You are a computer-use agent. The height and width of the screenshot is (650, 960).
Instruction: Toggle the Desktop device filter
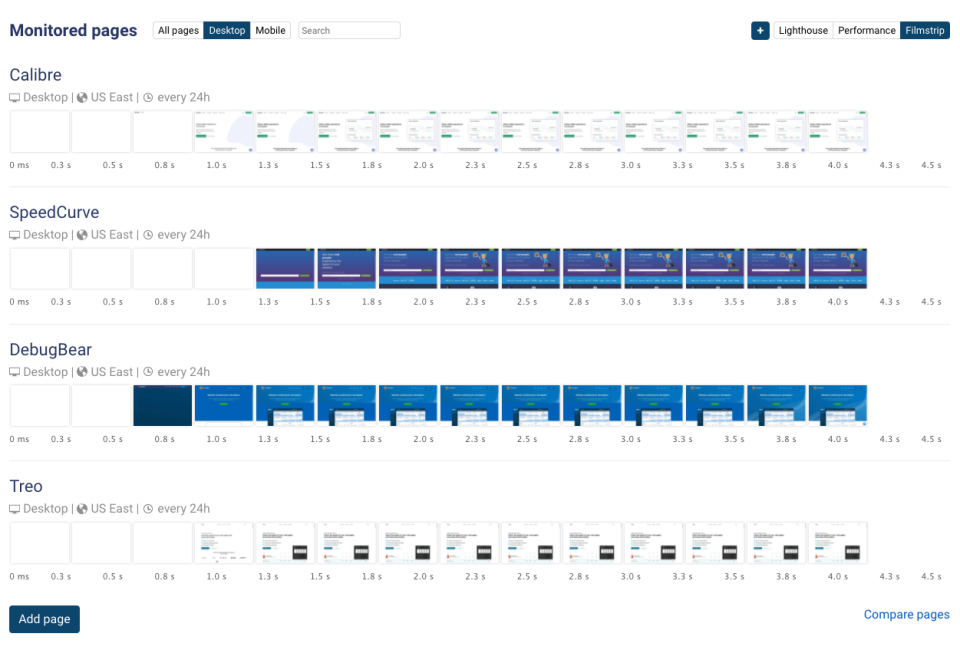226,30
